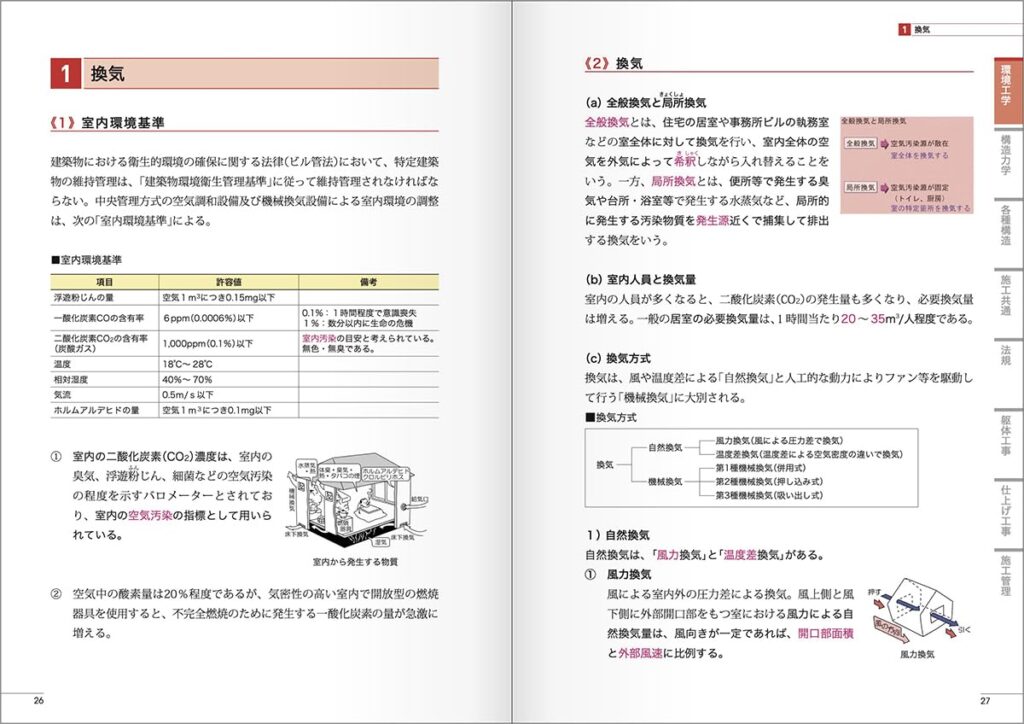
Task: Click the caption 風力換気 under the illustration
Action: 917,654
